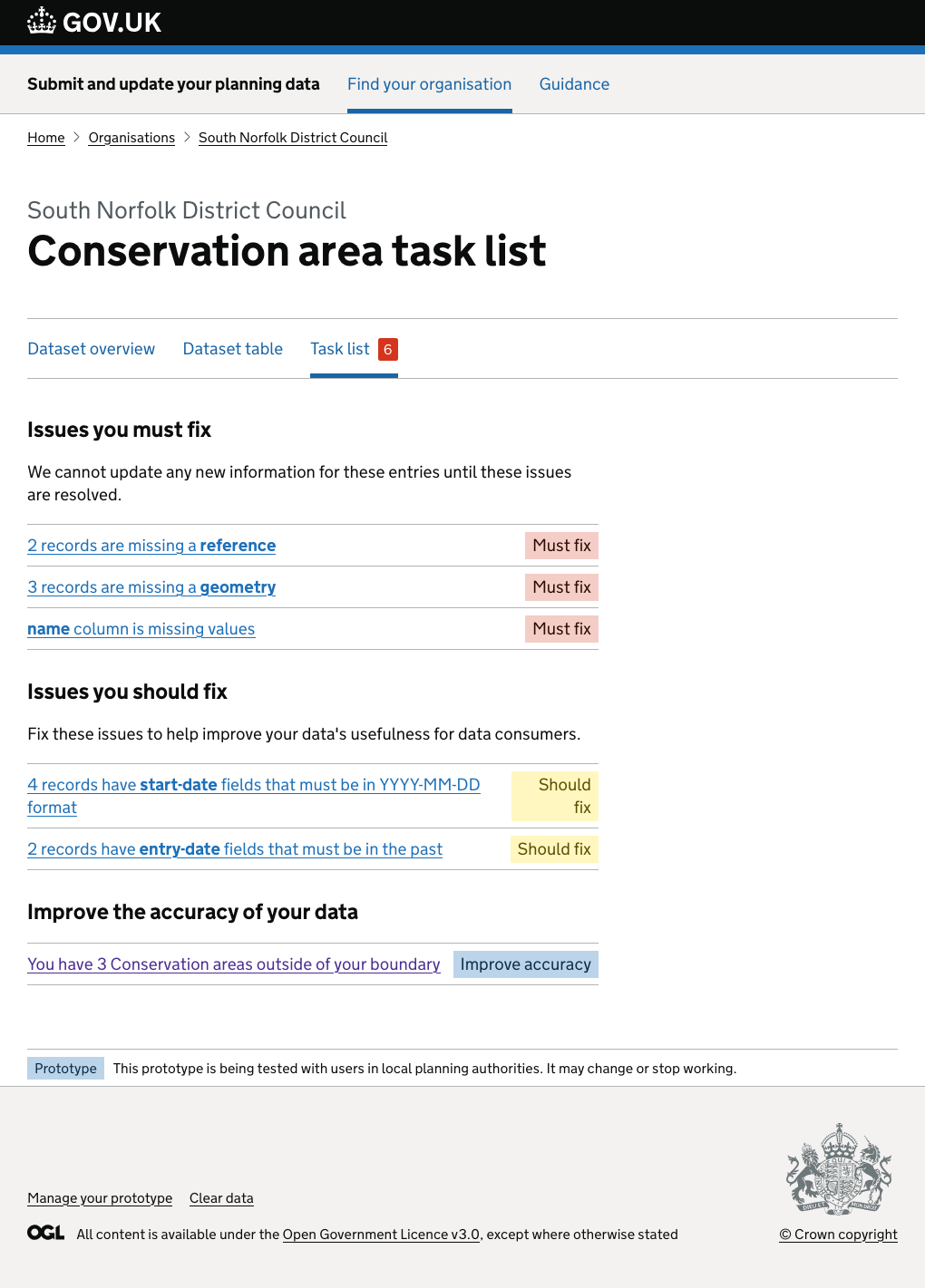Open the name column missing values issue
Screen dimensions: 925x1288
[141, 629]
